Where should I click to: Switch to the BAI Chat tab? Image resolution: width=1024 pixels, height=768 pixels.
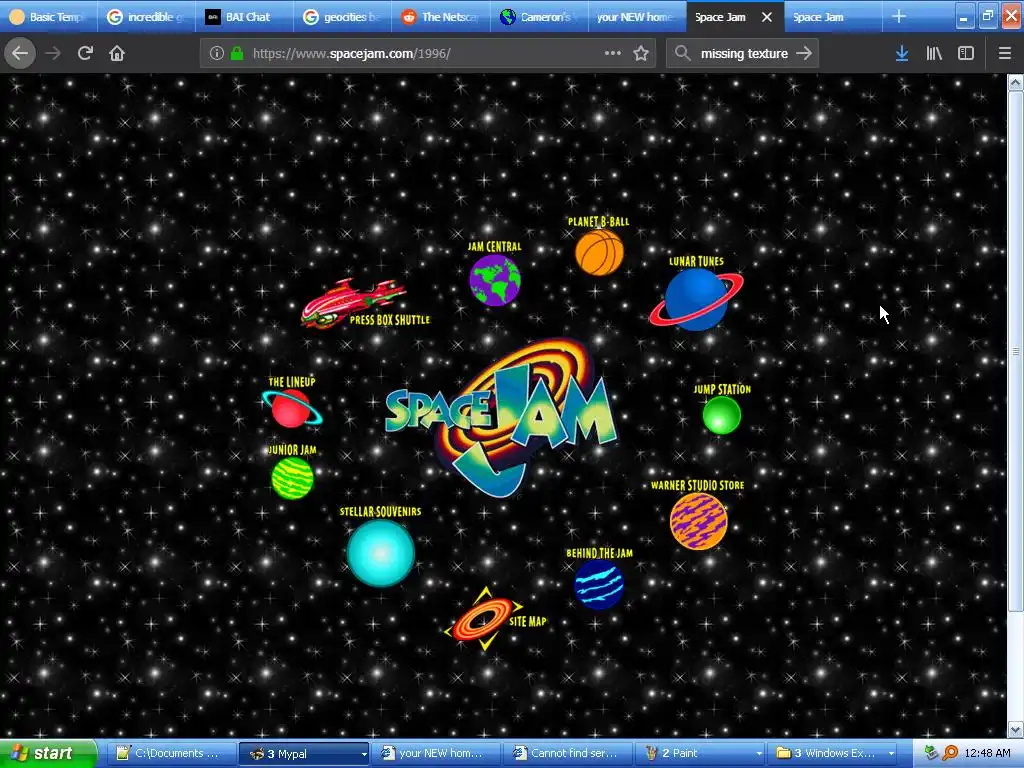click(245, 17)
